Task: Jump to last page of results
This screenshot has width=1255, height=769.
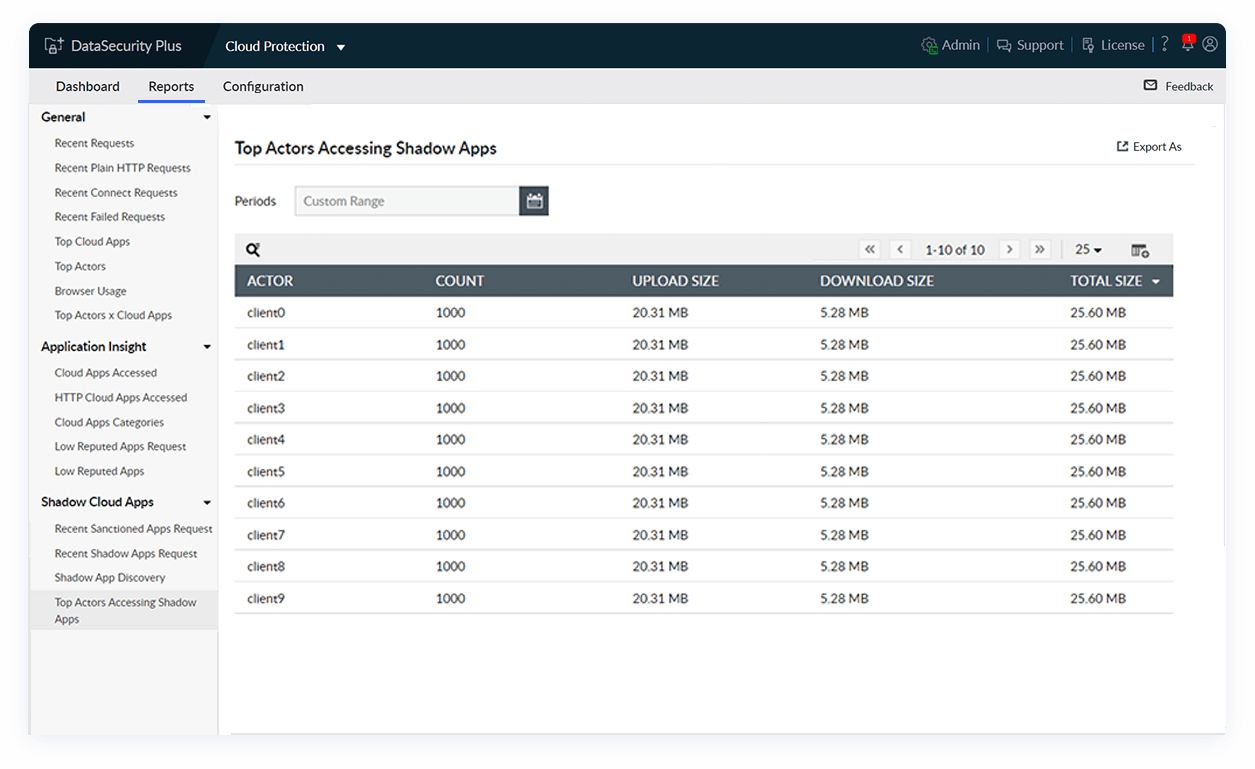Action: point(1040,250)
